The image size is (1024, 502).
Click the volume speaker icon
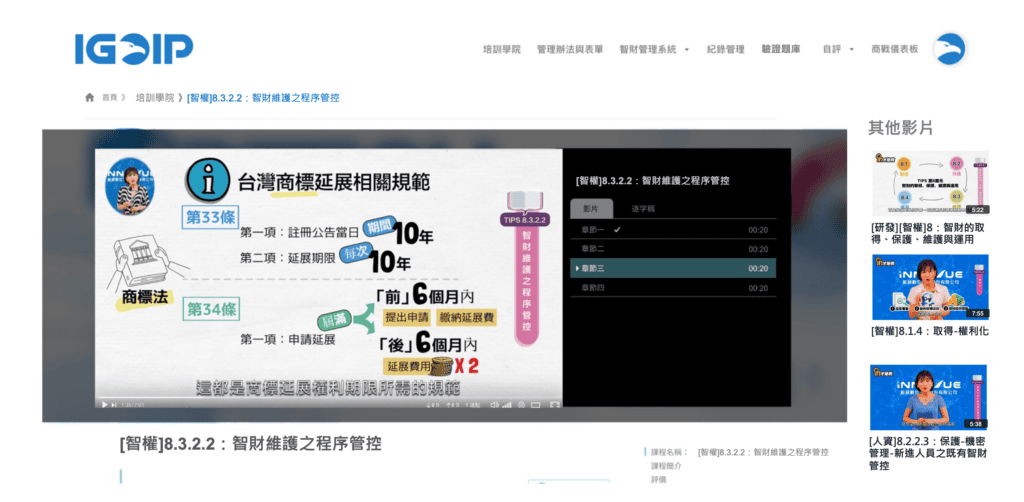[x=493, y=404]
